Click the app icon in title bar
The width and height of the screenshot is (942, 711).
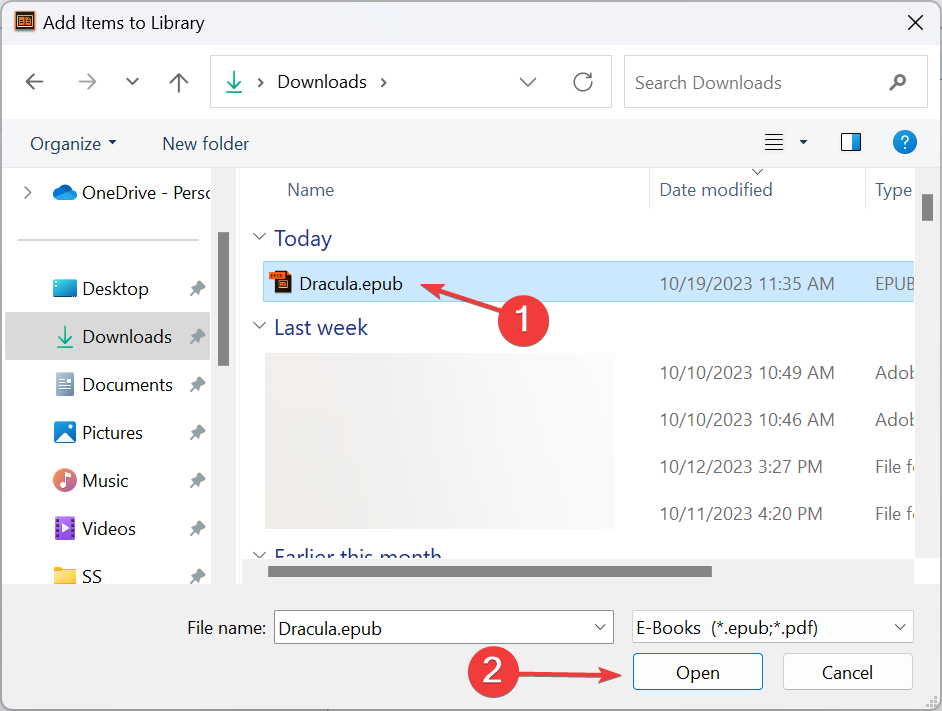point(25,22)
